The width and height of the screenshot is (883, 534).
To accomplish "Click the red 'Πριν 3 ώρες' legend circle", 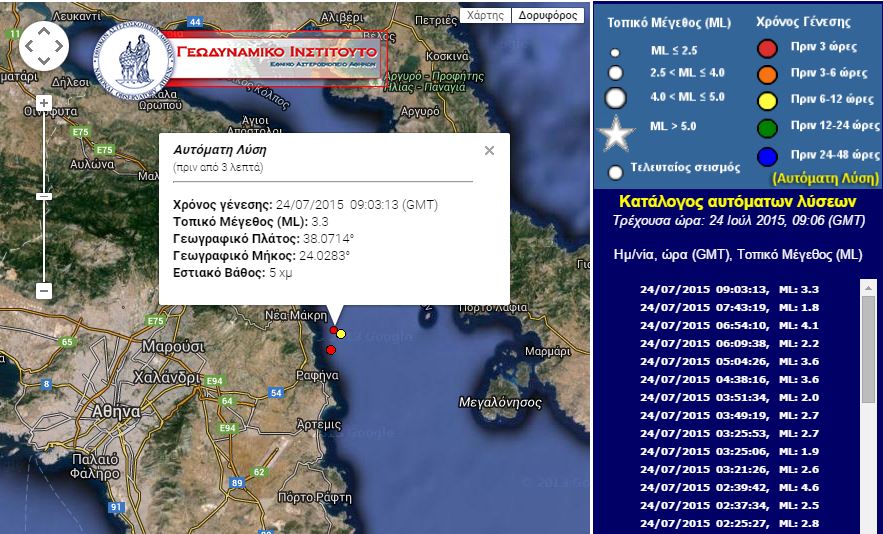I will pyautogui.click(x=767, y=49).
